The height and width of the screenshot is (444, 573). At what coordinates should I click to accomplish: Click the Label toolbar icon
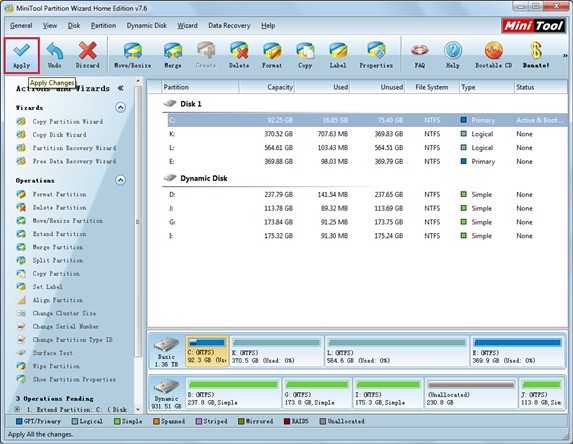pyautogui.click(x=338, y=56)
